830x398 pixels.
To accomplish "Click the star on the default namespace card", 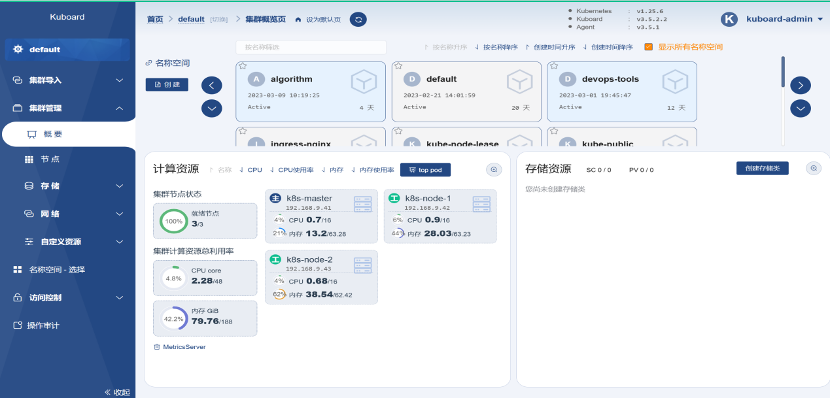I will tap(398, 66).
